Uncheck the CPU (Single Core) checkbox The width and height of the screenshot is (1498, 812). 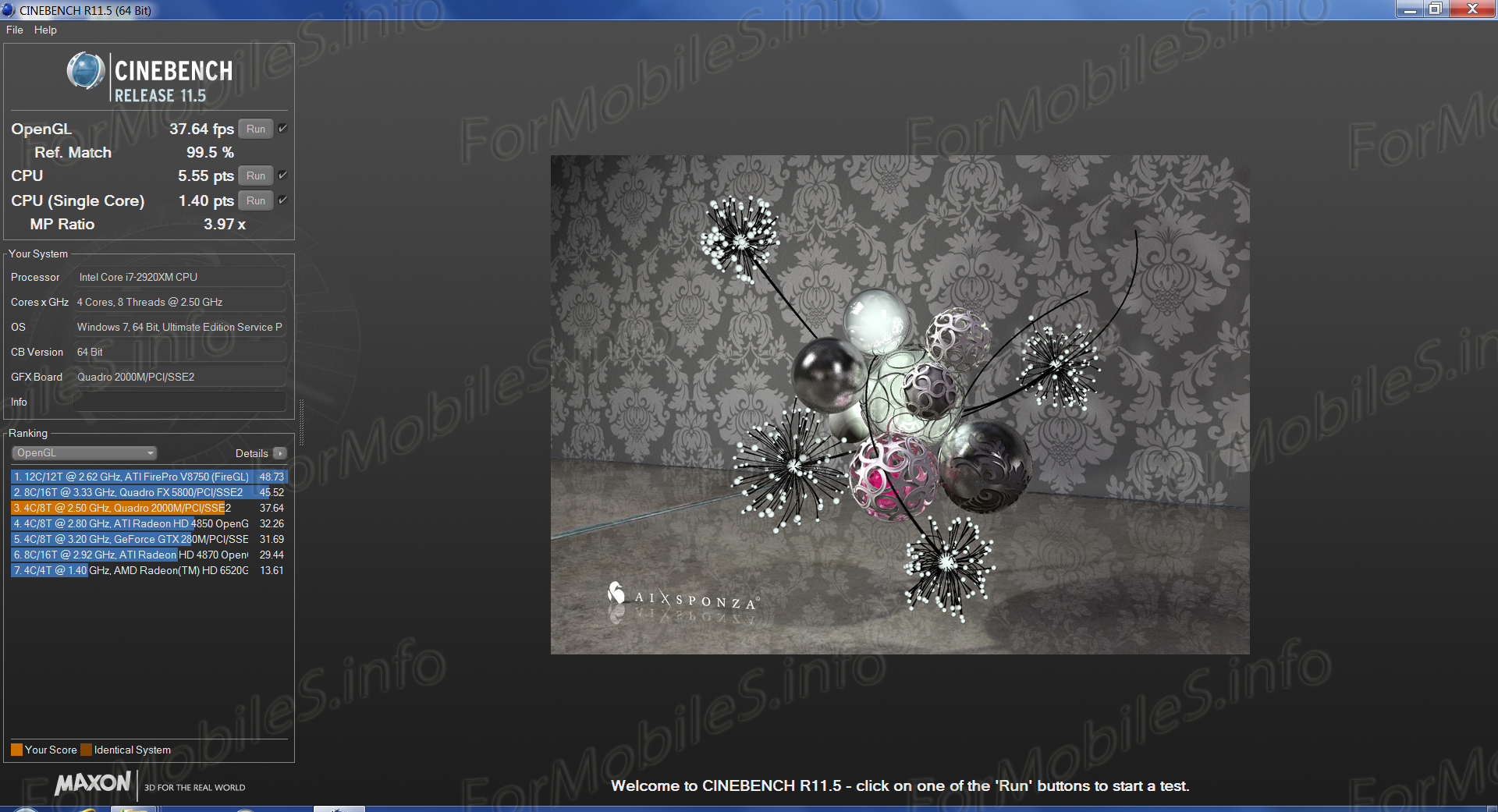(x=282, y=200)
